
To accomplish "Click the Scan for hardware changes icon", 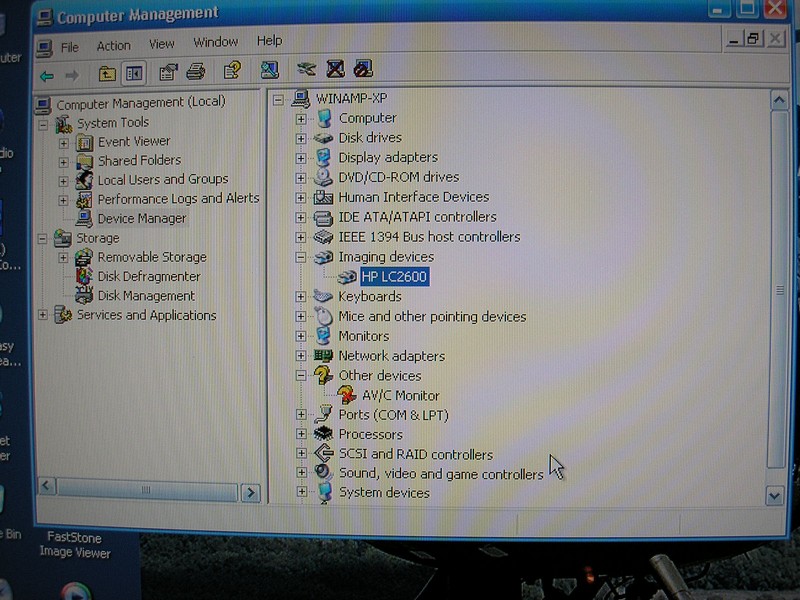I will pyautogui.click(x=269, y=70).
